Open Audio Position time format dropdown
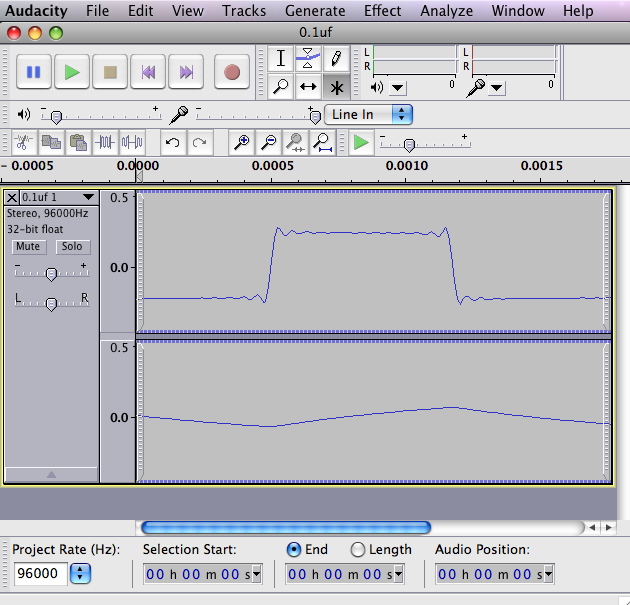The height and width of the screenshot is (605, 630). click(548, 574)
